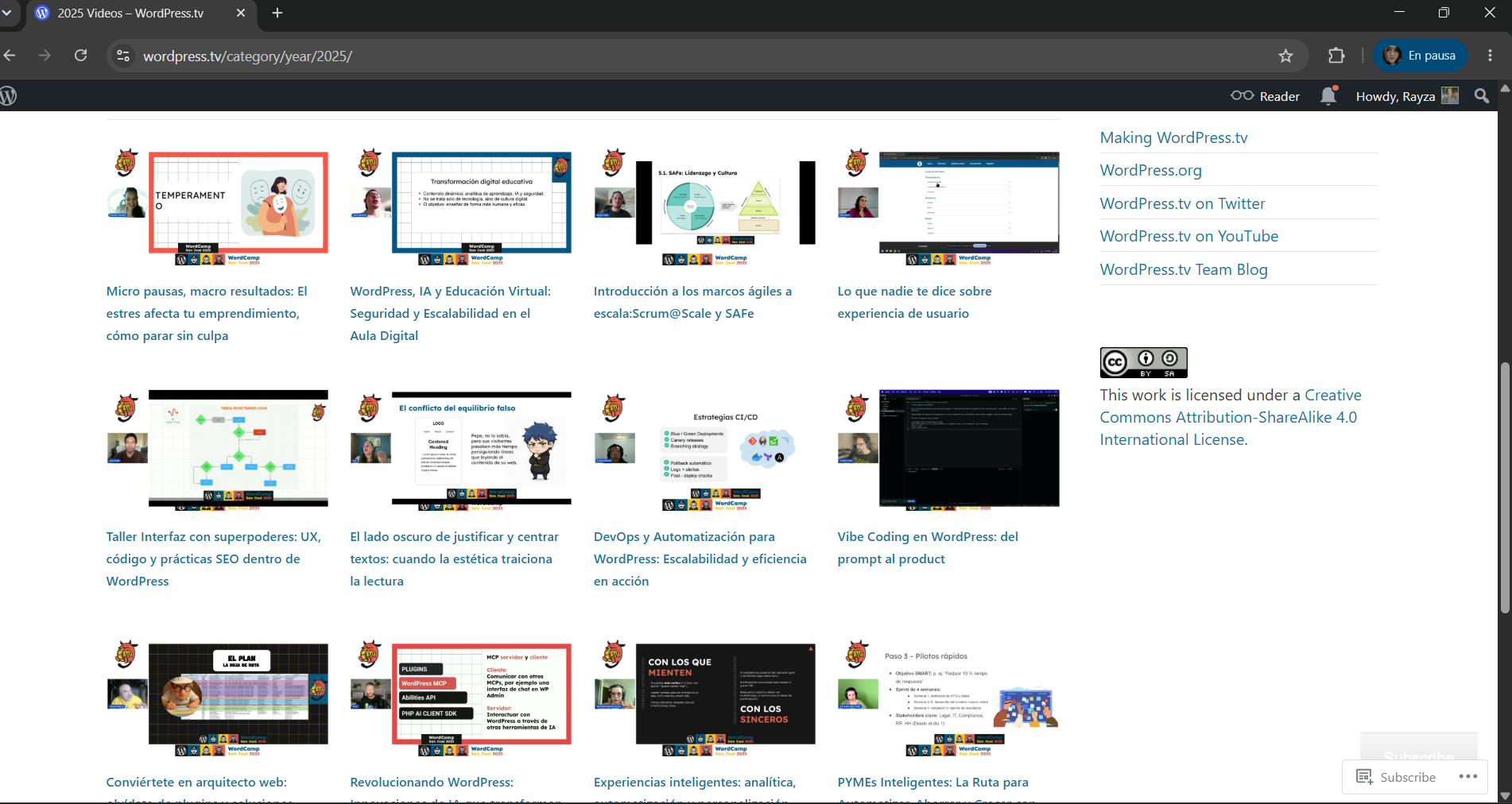
Task: Click the Creative Commons BY-SA badge
Action: point(1143,362)
